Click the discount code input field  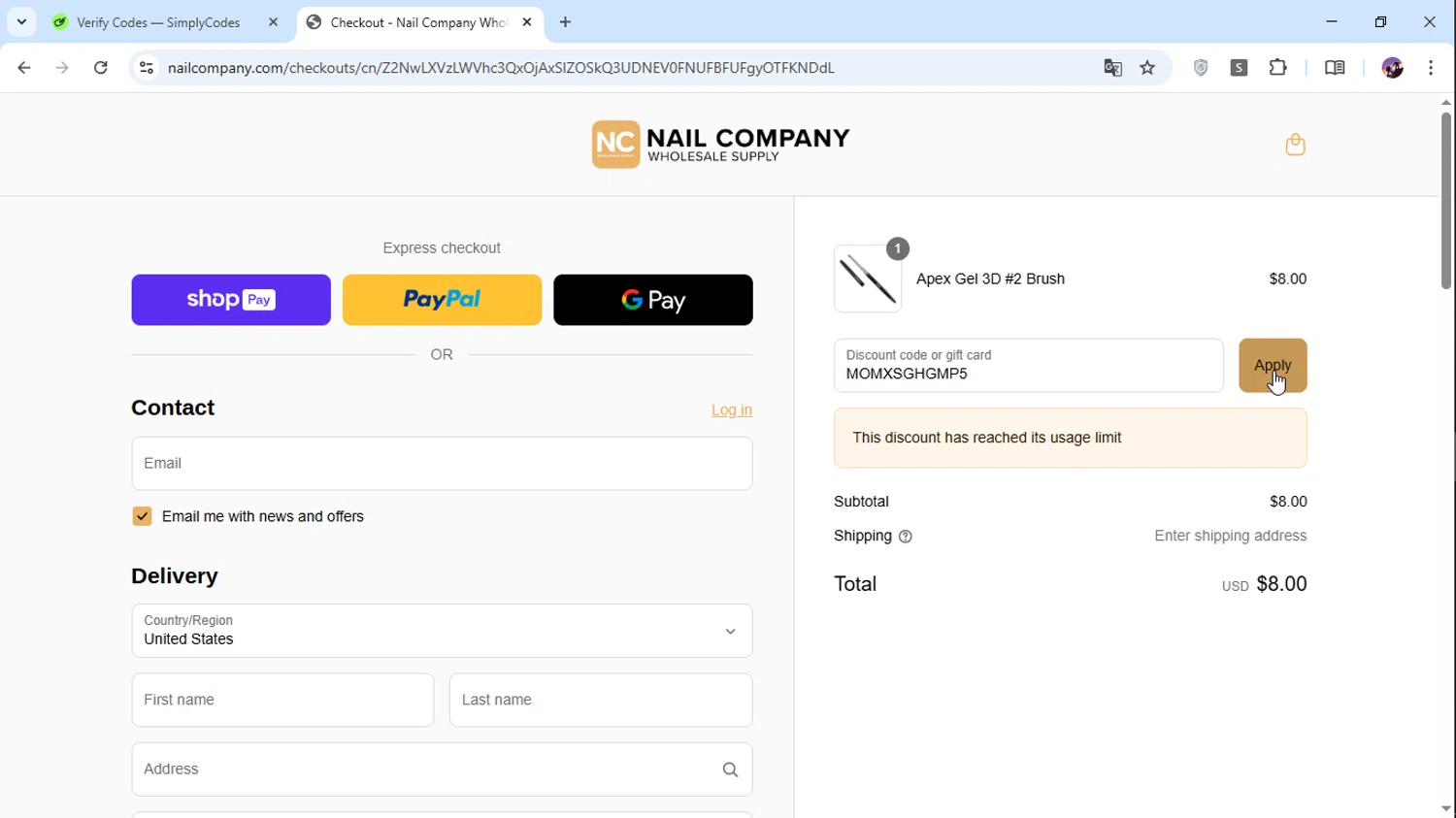[1028, 366]
